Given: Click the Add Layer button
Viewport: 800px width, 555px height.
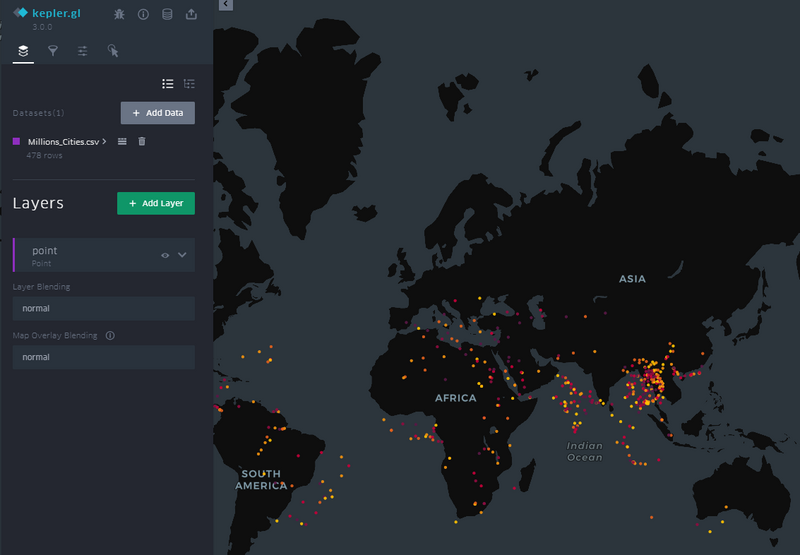Looking at the screenshot, I should coord(156,203).
